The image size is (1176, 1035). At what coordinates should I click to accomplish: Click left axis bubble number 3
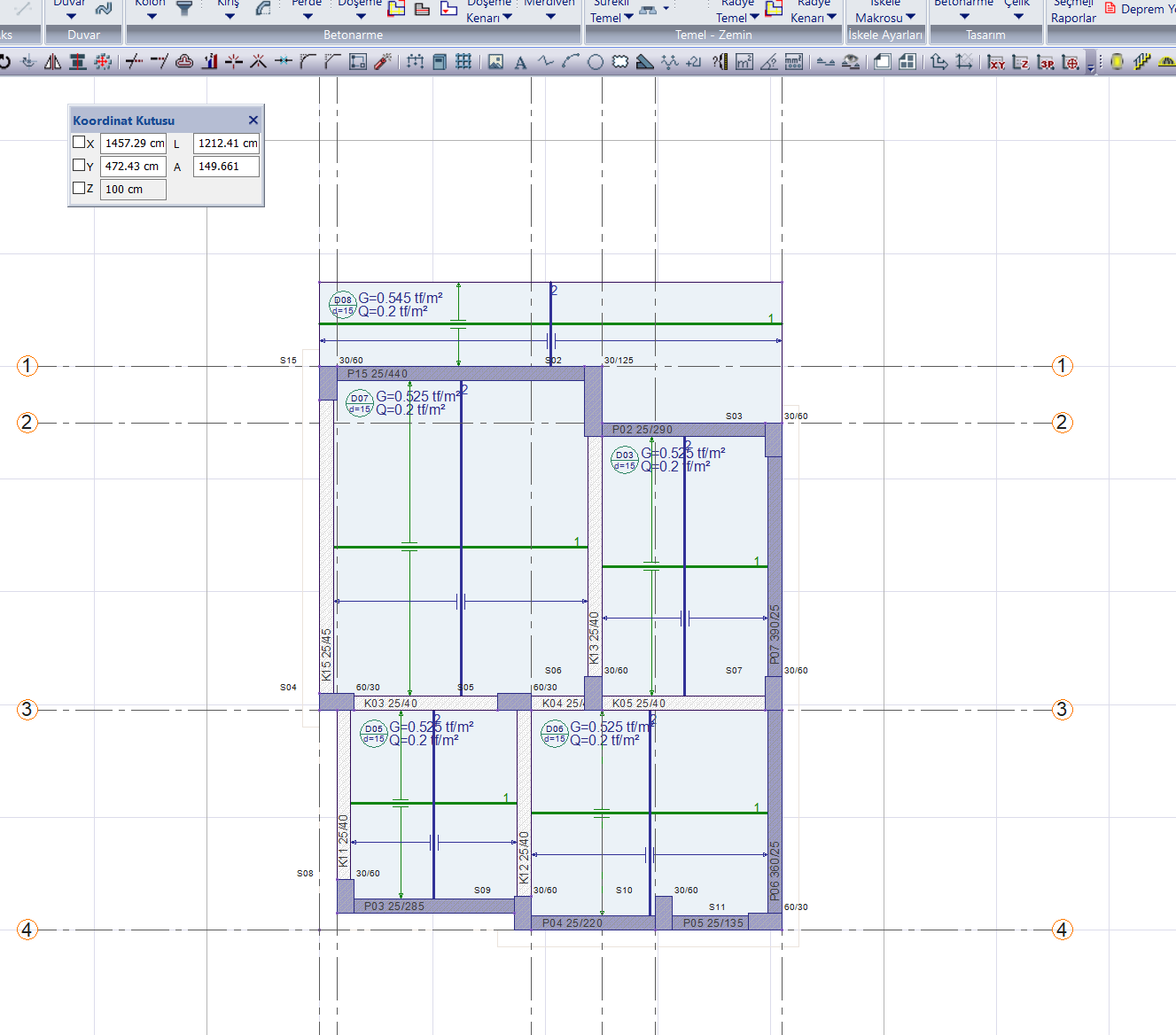pyautogui.click(x=27, y=709)
